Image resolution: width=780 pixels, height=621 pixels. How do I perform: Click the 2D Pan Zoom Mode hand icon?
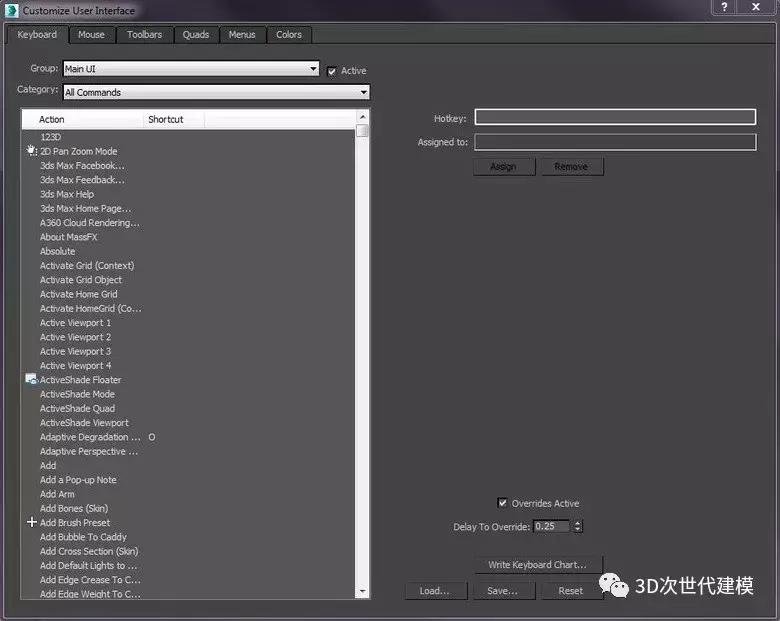[32, 151]
